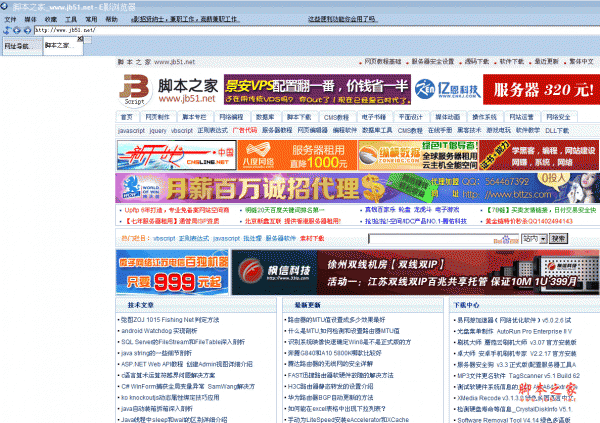Click the 亿恩科技 logo banner

click(x=447, y=90)
